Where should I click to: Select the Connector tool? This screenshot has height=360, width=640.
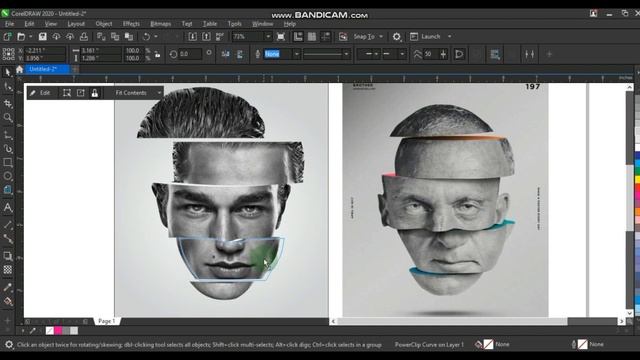[x=8, y=239]
